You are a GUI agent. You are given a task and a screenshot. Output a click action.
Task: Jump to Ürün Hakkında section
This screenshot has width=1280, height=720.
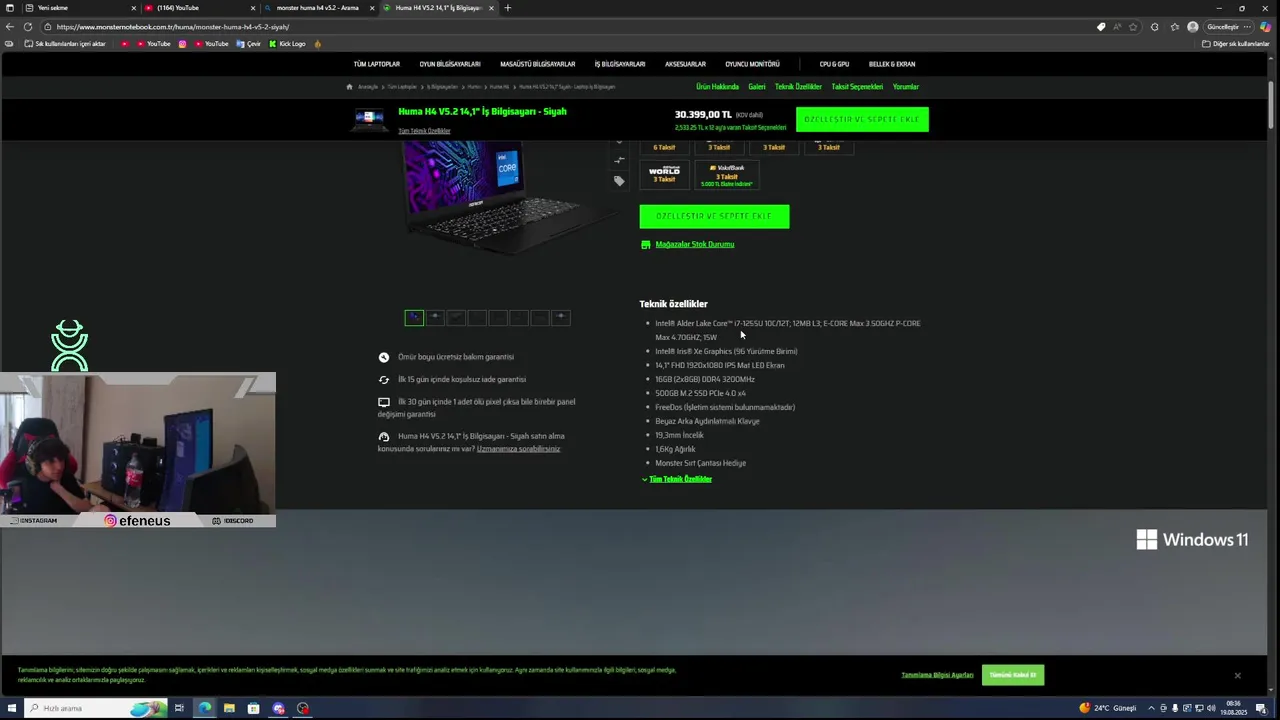pyautogui.click(x=717, y=87)
